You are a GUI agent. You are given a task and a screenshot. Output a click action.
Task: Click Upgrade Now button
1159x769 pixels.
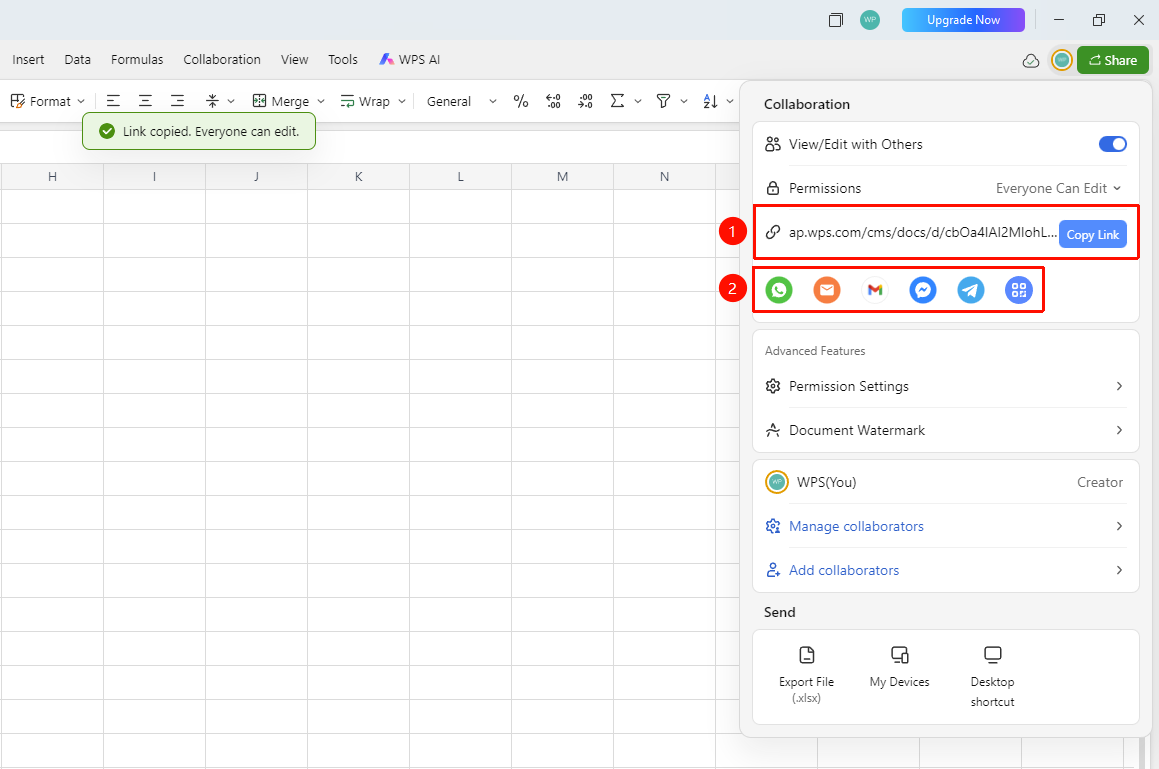tap(963, 20)
